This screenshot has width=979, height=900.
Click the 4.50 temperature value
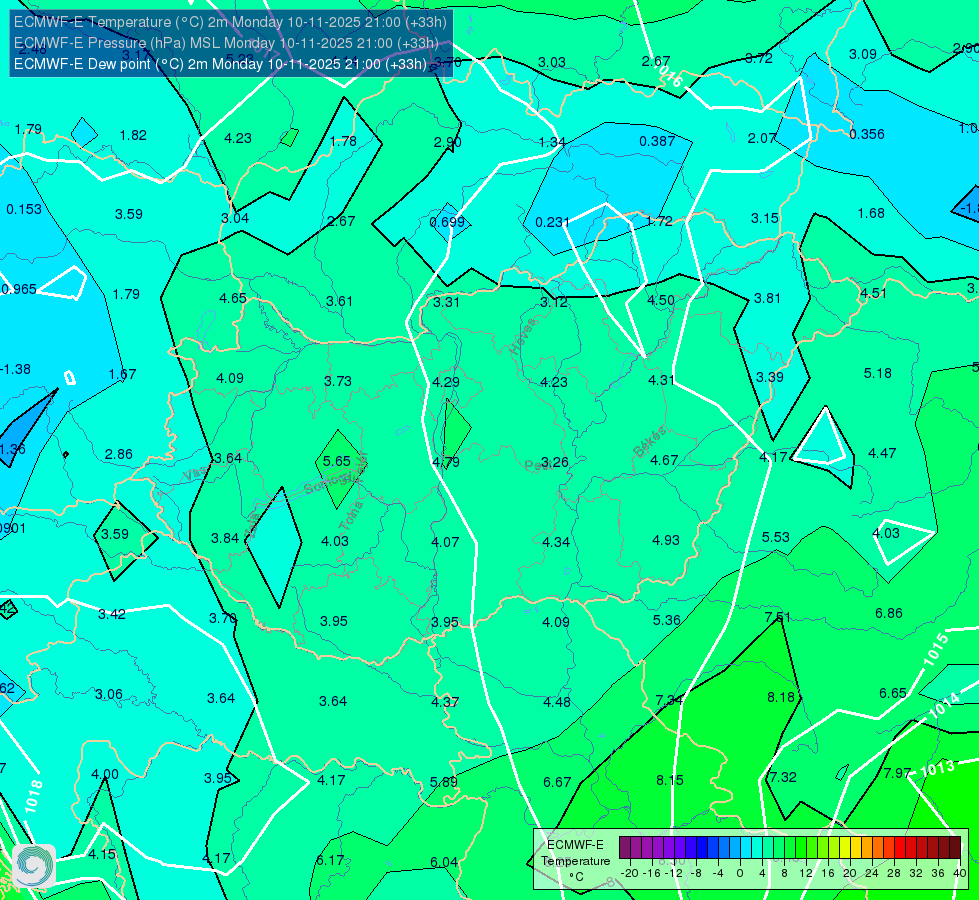coord(661,300)
